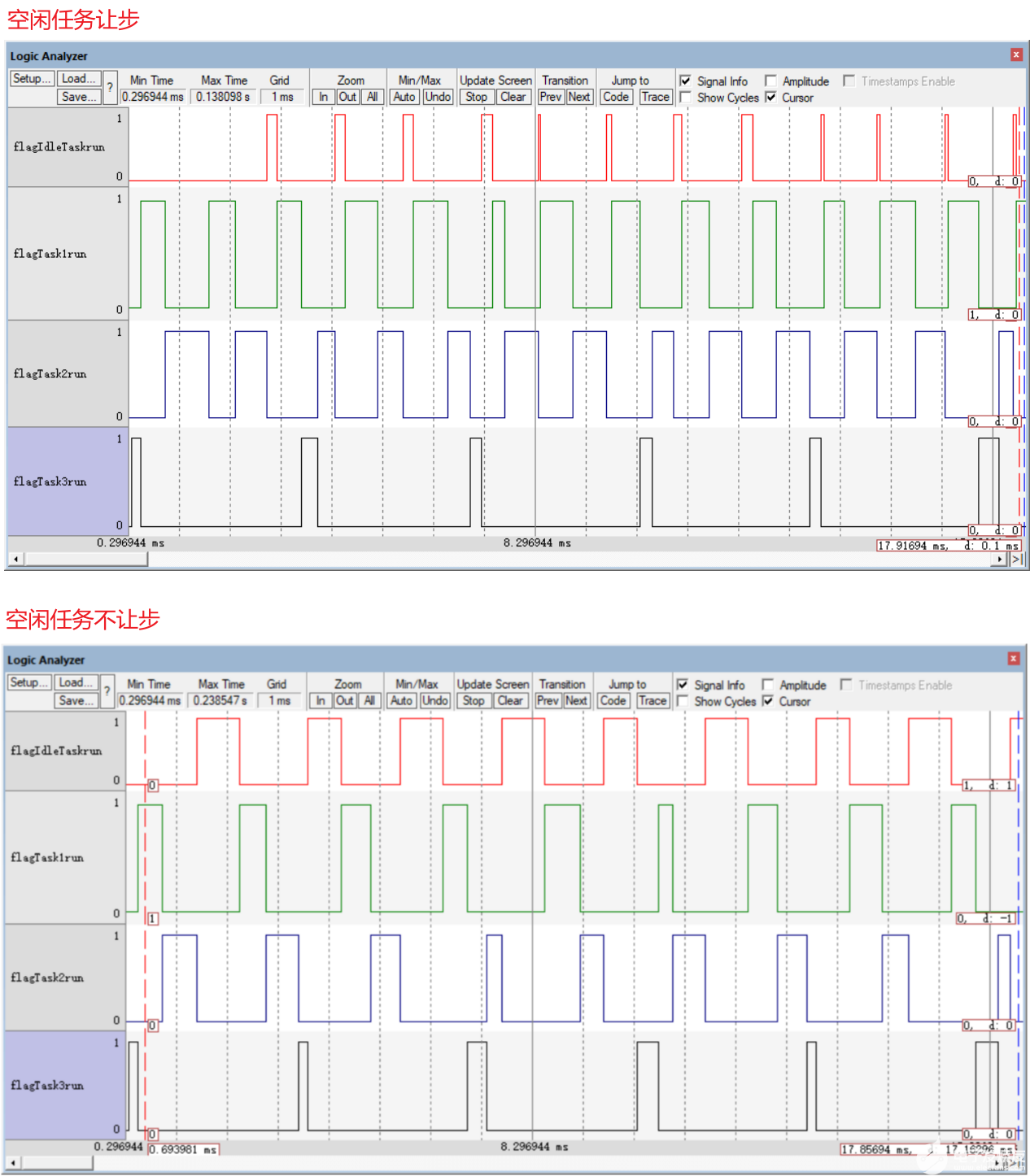This screenshot has height=1176, width=1030.
Task: Zoom All in the 空闲任务让步 analyzer
Action: pyautogui.click(x=372, y=97)
